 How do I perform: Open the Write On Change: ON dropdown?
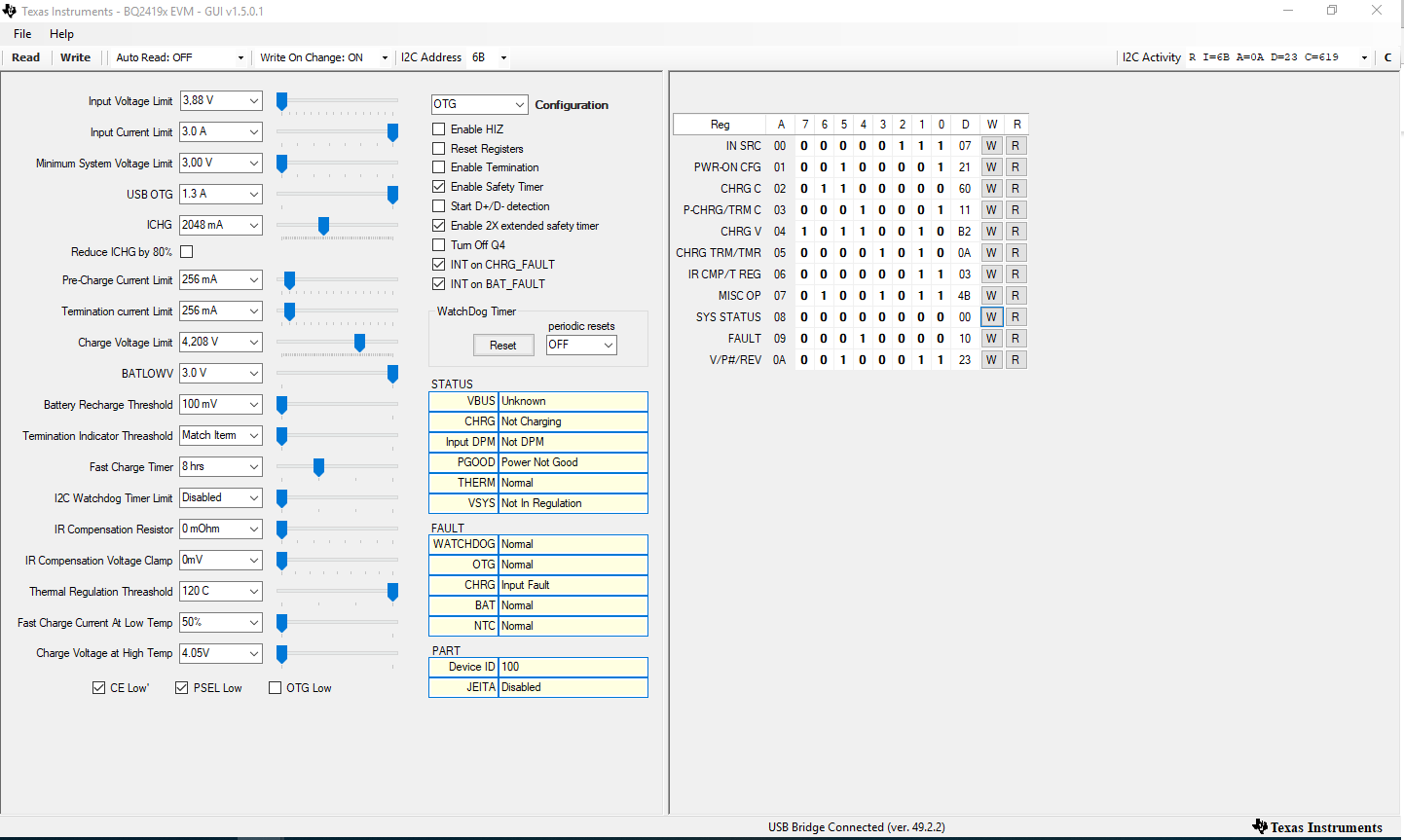tap(324, 57)
